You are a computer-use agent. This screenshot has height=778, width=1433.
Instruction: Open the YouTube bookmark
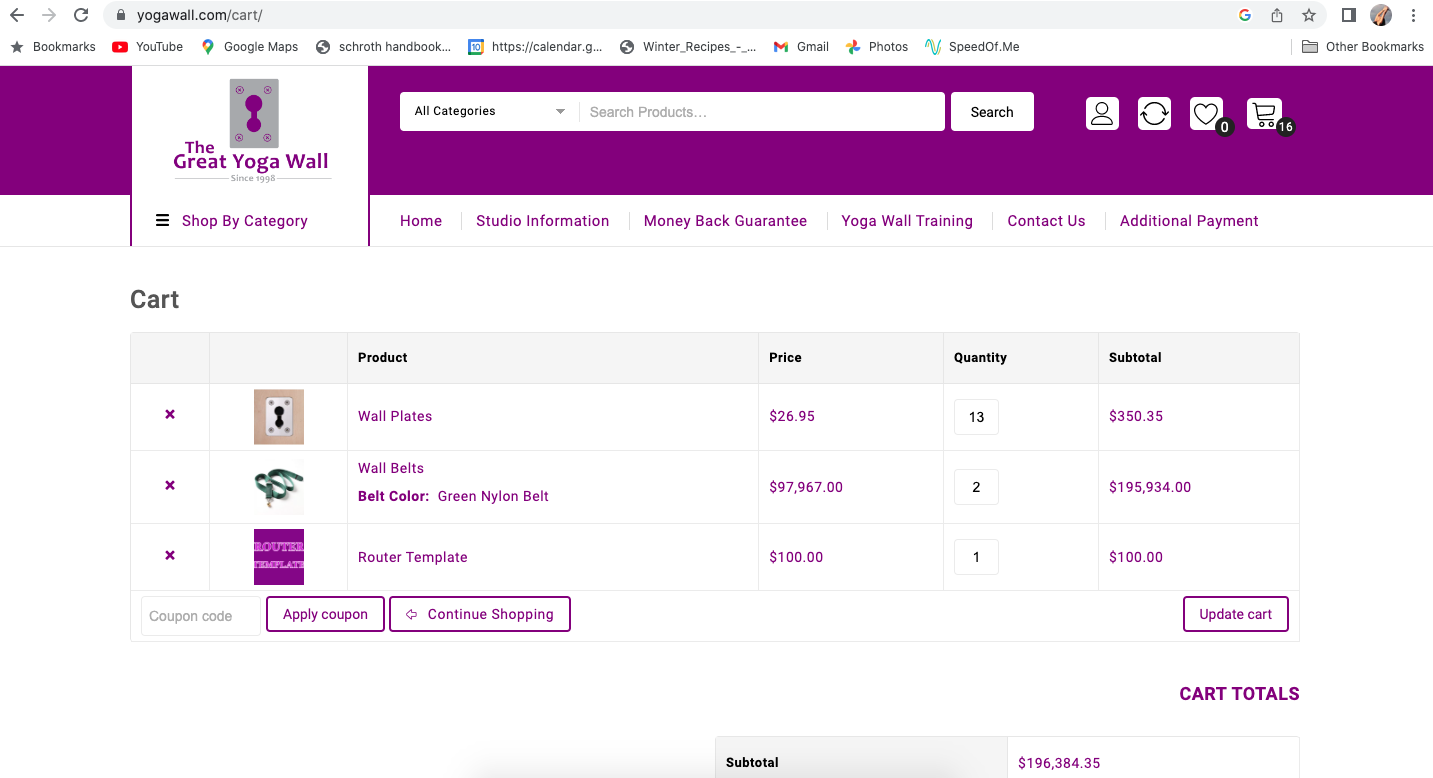tap(146, 46)
